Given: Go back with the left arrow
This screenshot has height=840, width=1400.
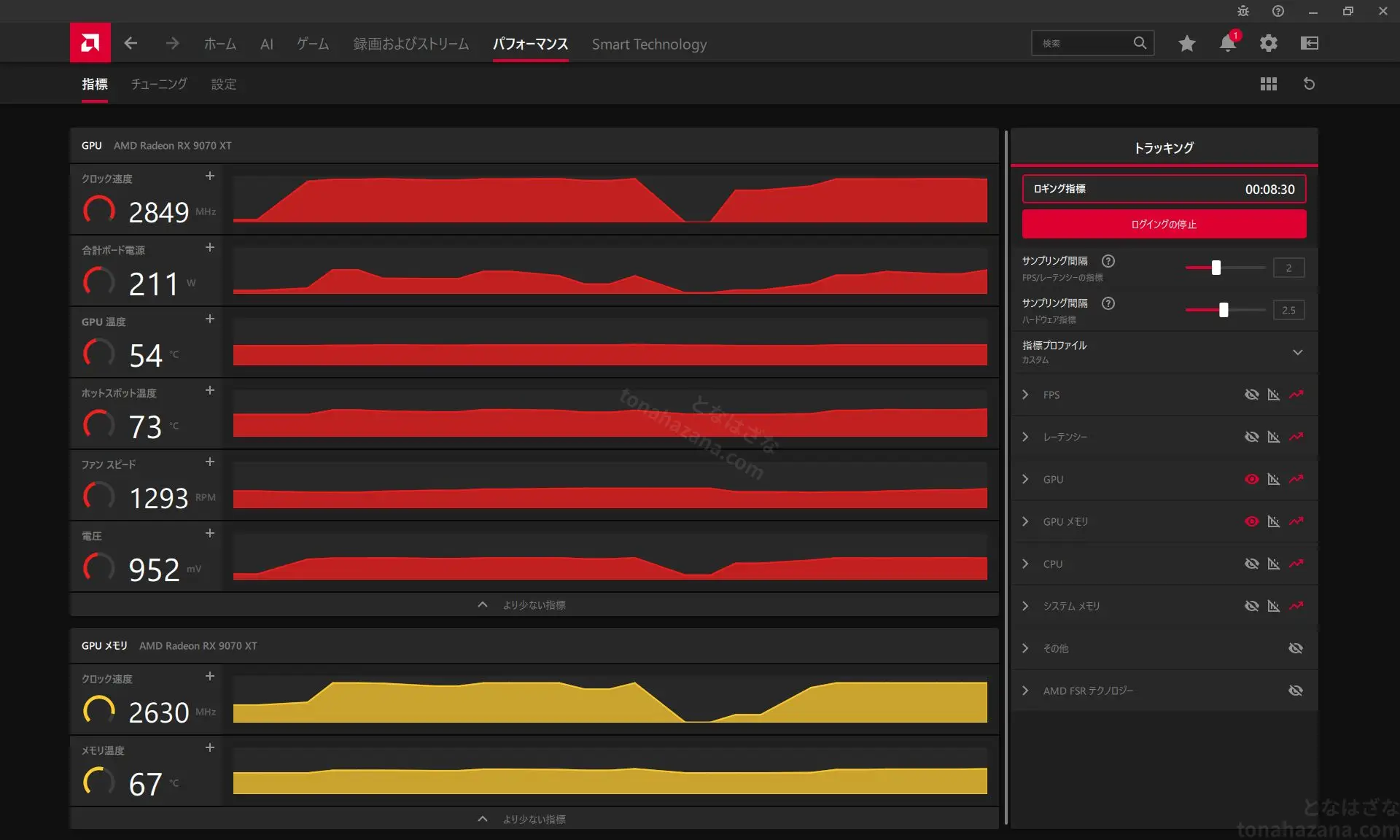Looking at the screenshot, I should click(131, 43).
